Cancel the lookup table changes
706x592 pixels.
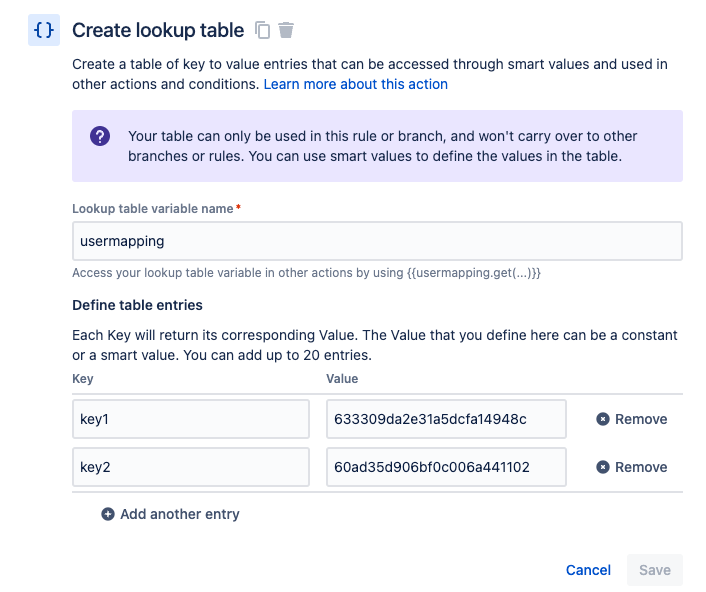pyautogui.click(x=588, y=570)
